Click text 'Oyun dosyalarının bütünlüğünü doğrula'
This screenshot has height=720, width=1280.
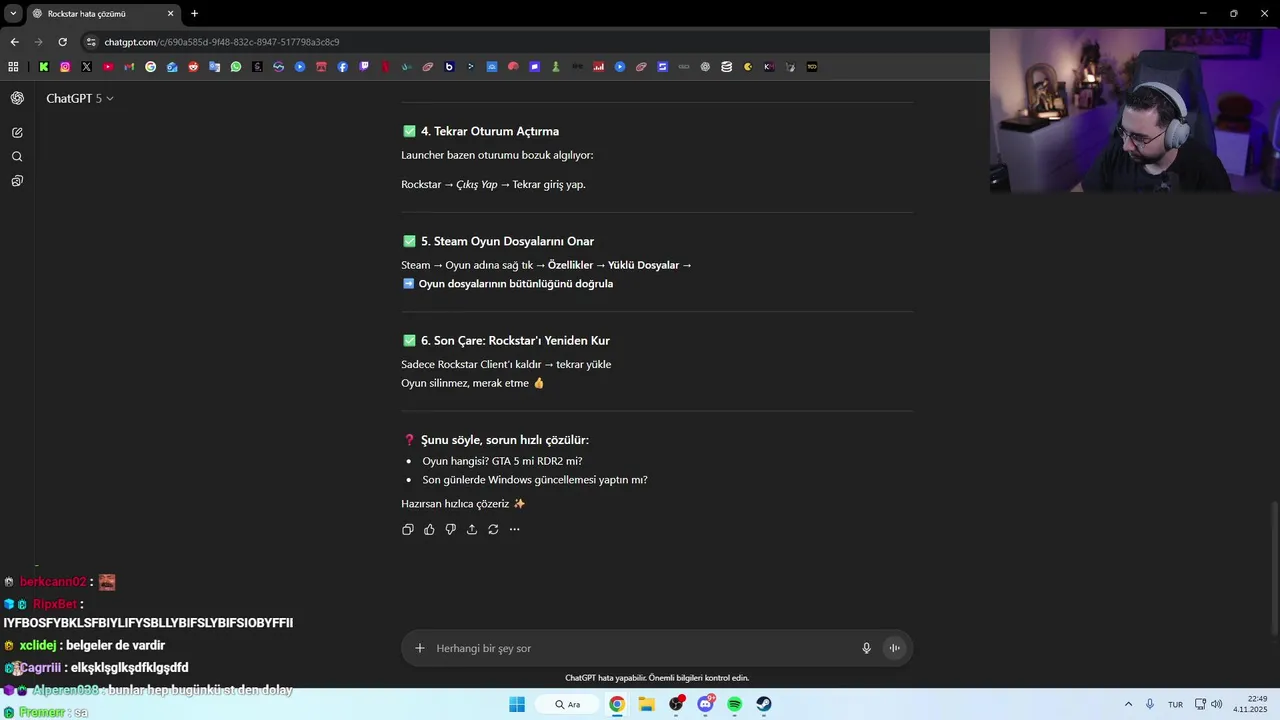pyautogui.click(x=516, y=284)
